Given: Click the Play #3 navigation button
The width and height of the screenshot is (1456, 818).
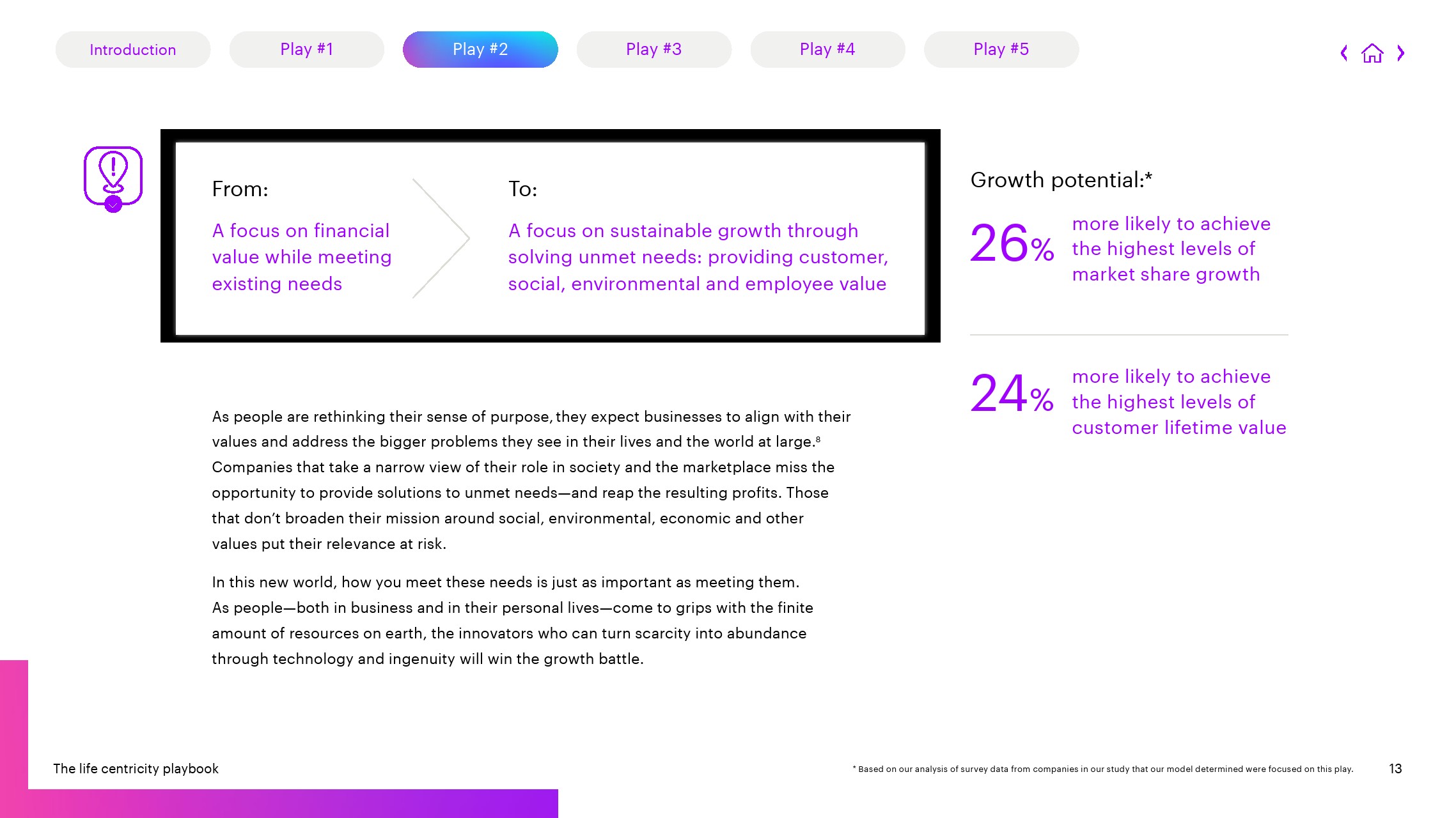Looking at the screenshot, I should [653, 49].
